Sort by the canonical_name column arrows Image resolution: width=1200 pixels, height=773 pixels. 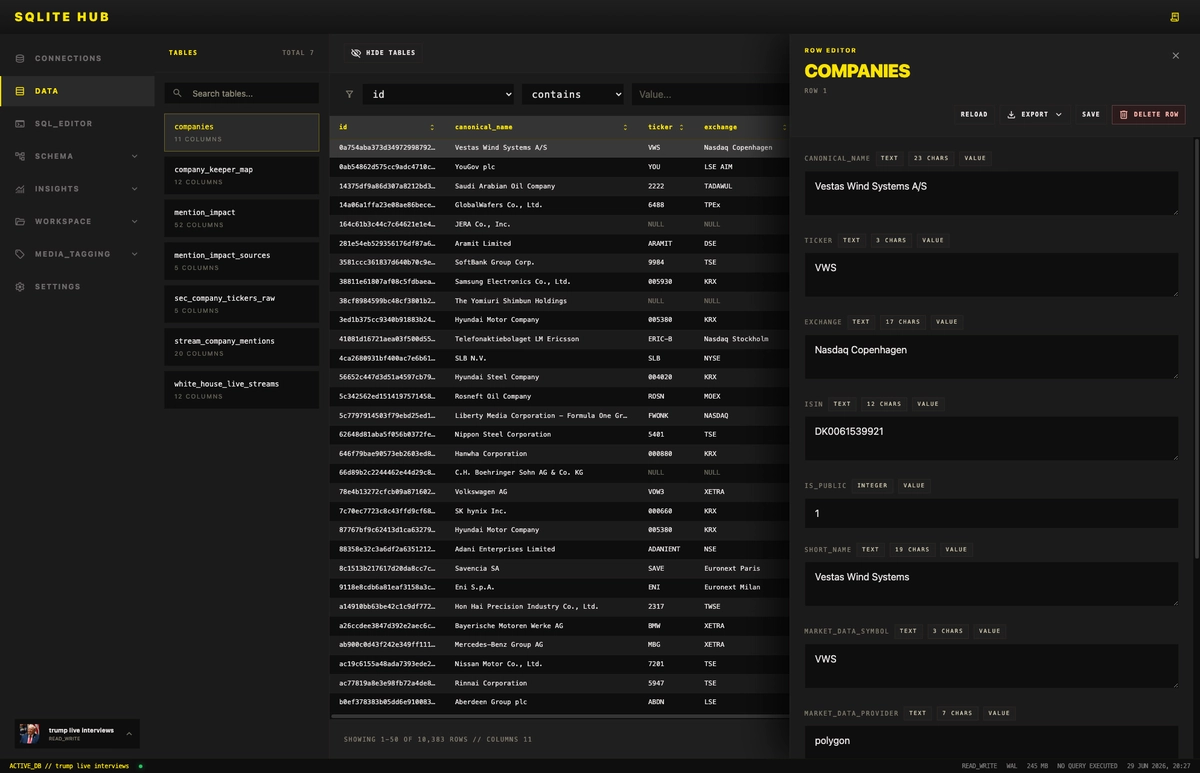(x=625, y=127)
